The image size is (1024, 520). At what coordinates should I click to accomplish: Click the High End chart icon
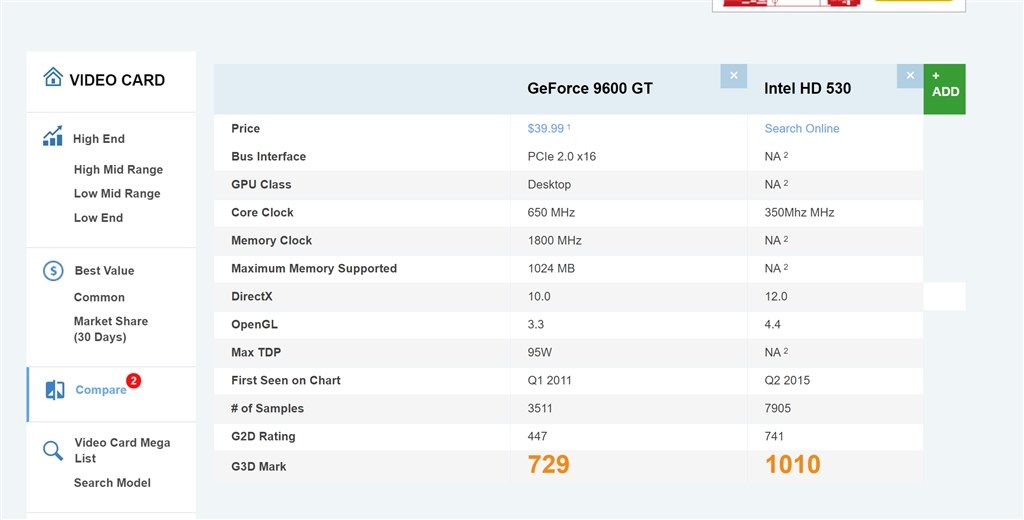[x=53, y=137]
